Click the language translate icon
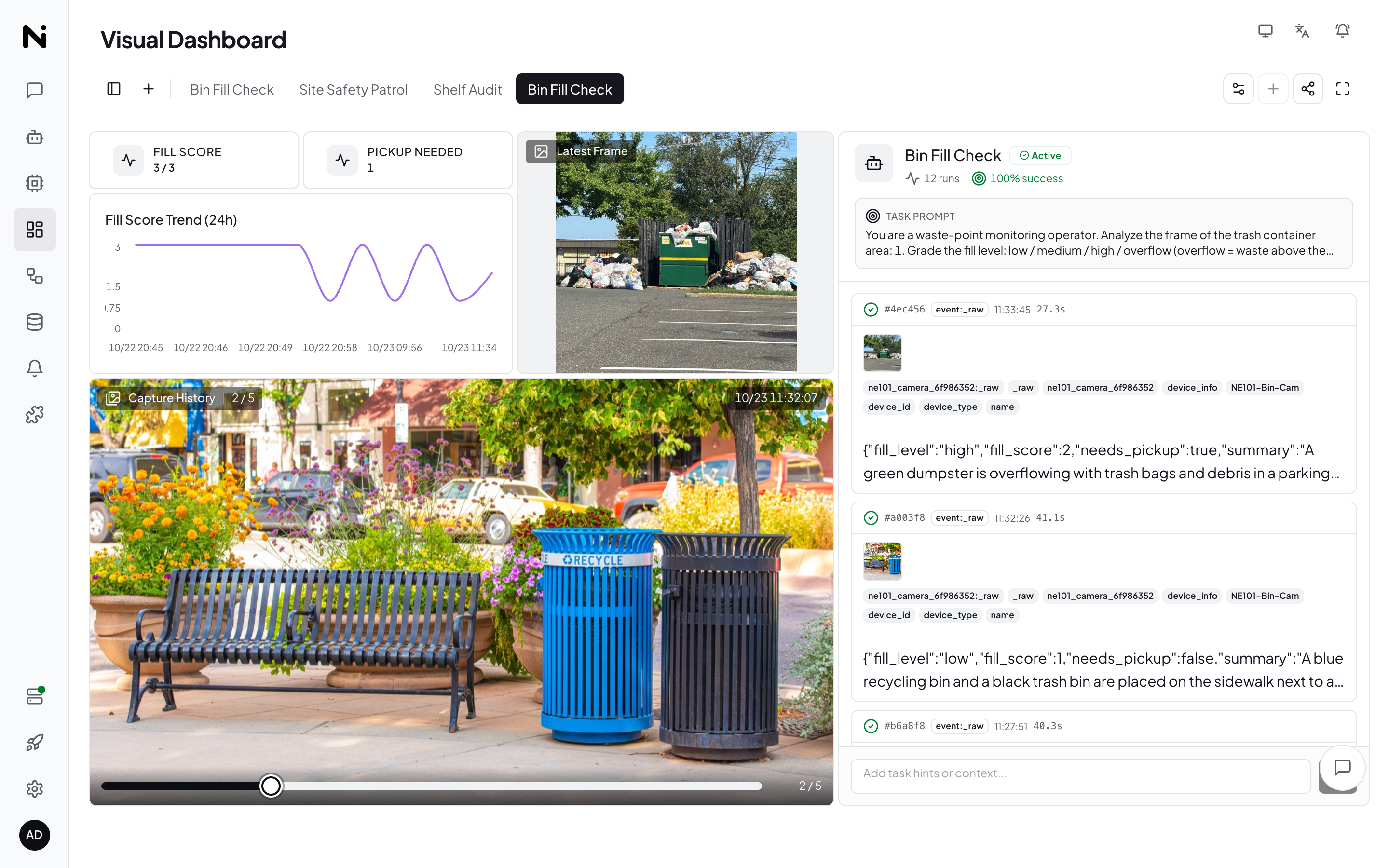The image size is (1389, 868). (1302, 30)
